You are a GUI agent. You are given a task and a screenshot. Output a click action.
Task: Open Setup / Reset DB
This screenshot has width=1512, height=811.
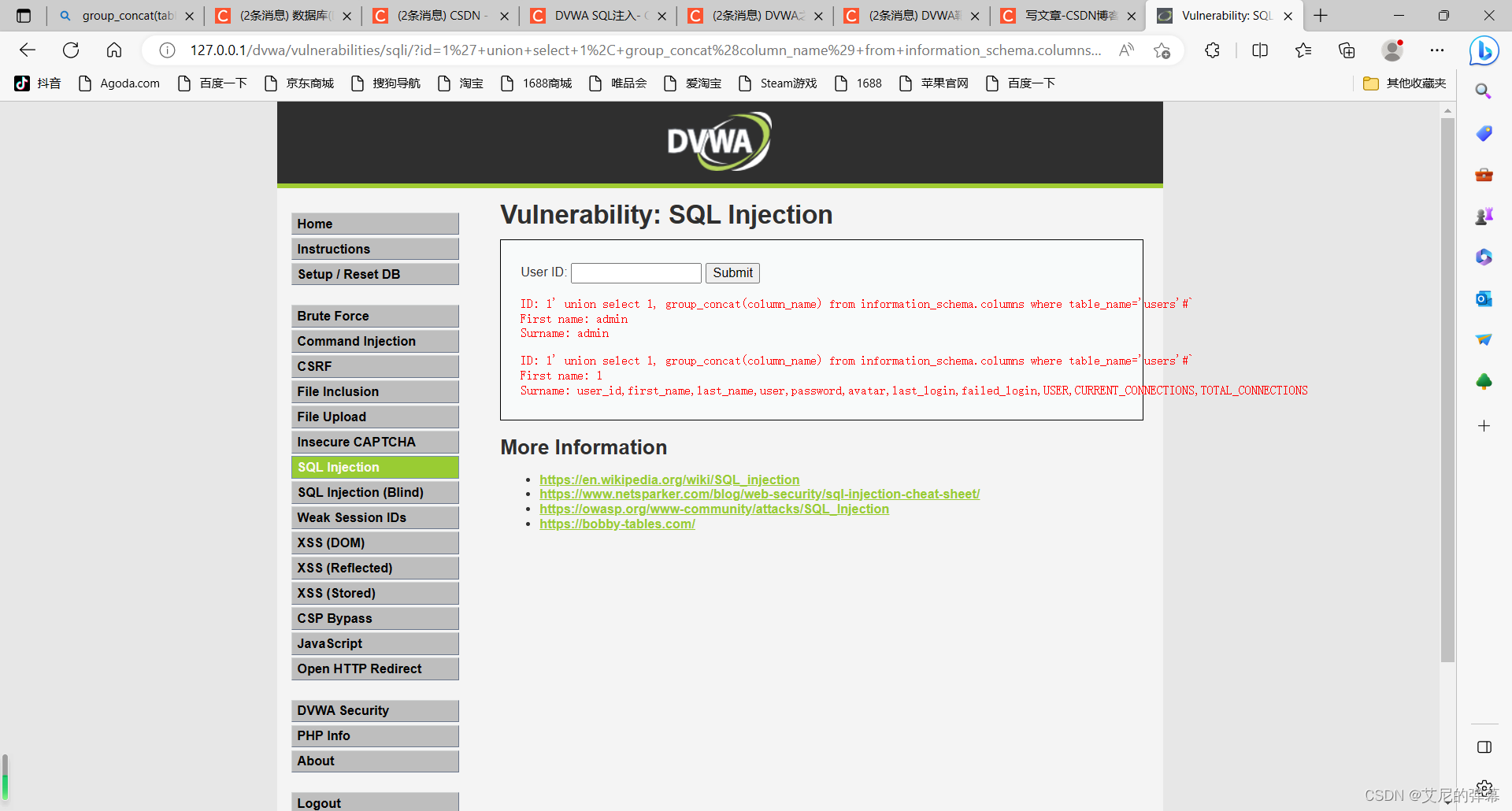click(375, 274)
